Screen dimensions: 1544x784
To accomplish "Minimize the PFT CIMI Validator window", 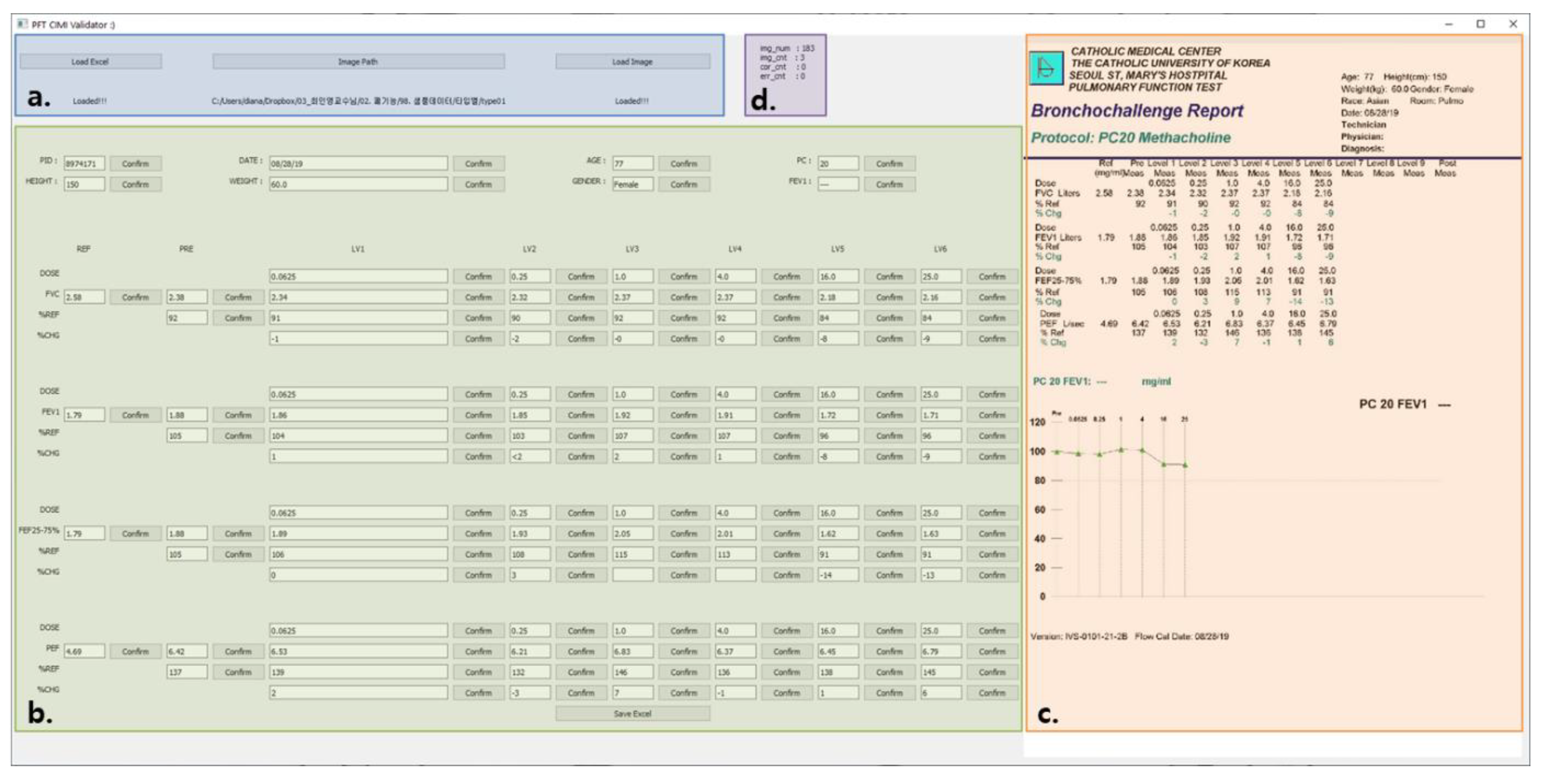I will click(x=1448, y=24).
